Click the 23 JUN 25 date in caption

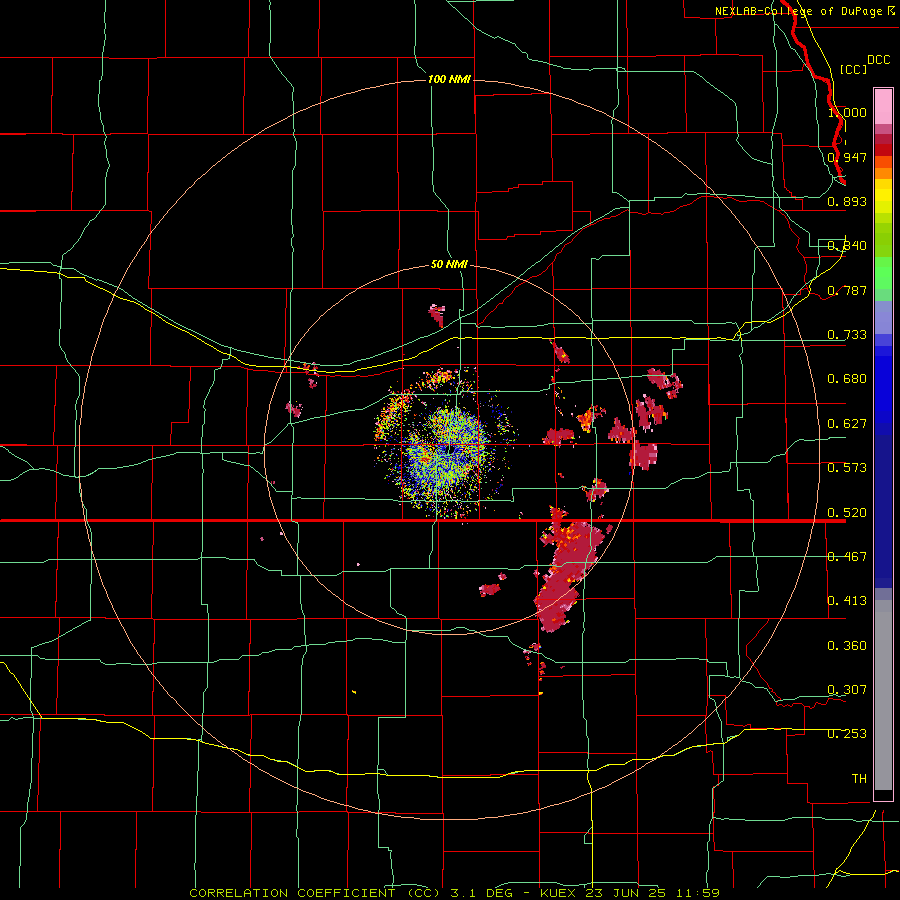626,893
